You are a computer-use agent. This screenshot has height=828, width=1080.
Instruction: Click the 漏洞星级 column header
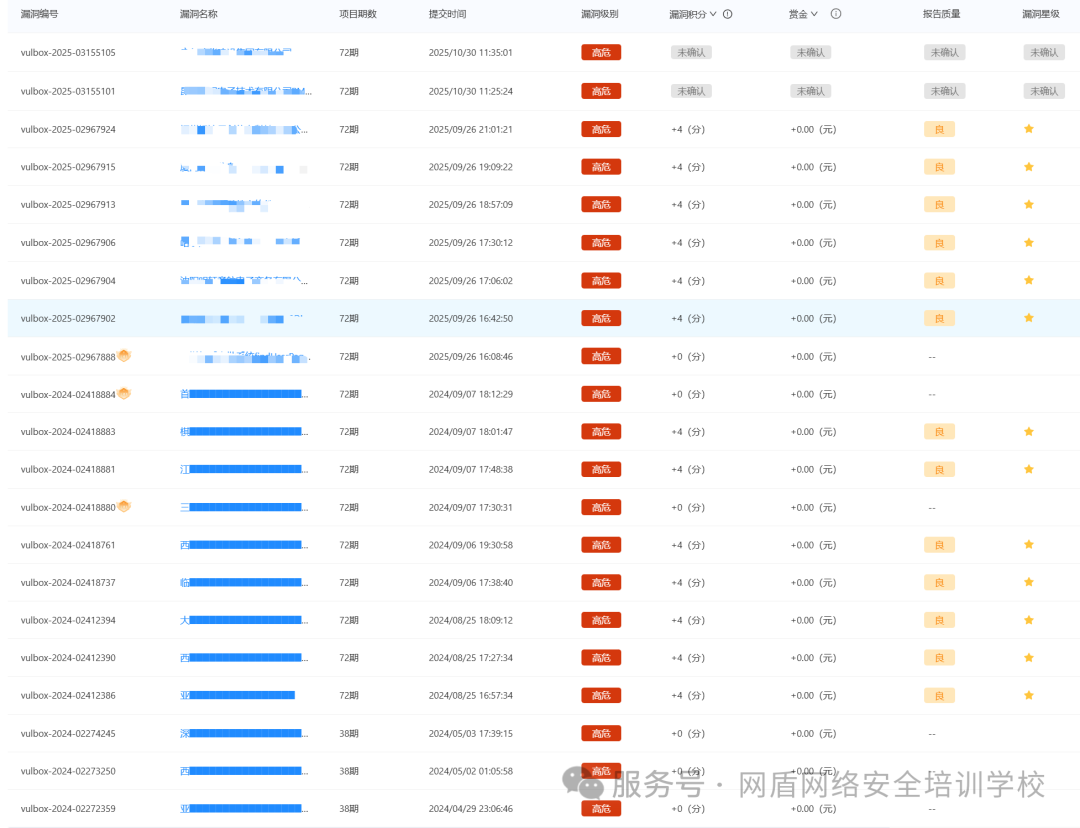(1041, 14)
